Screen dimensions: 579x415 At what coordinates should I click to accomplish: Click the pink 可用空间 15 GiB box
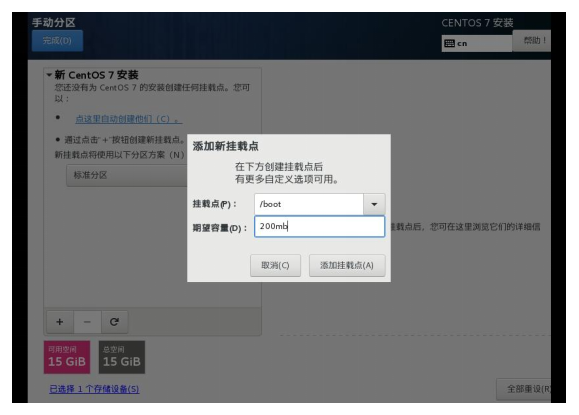point(67,357)
